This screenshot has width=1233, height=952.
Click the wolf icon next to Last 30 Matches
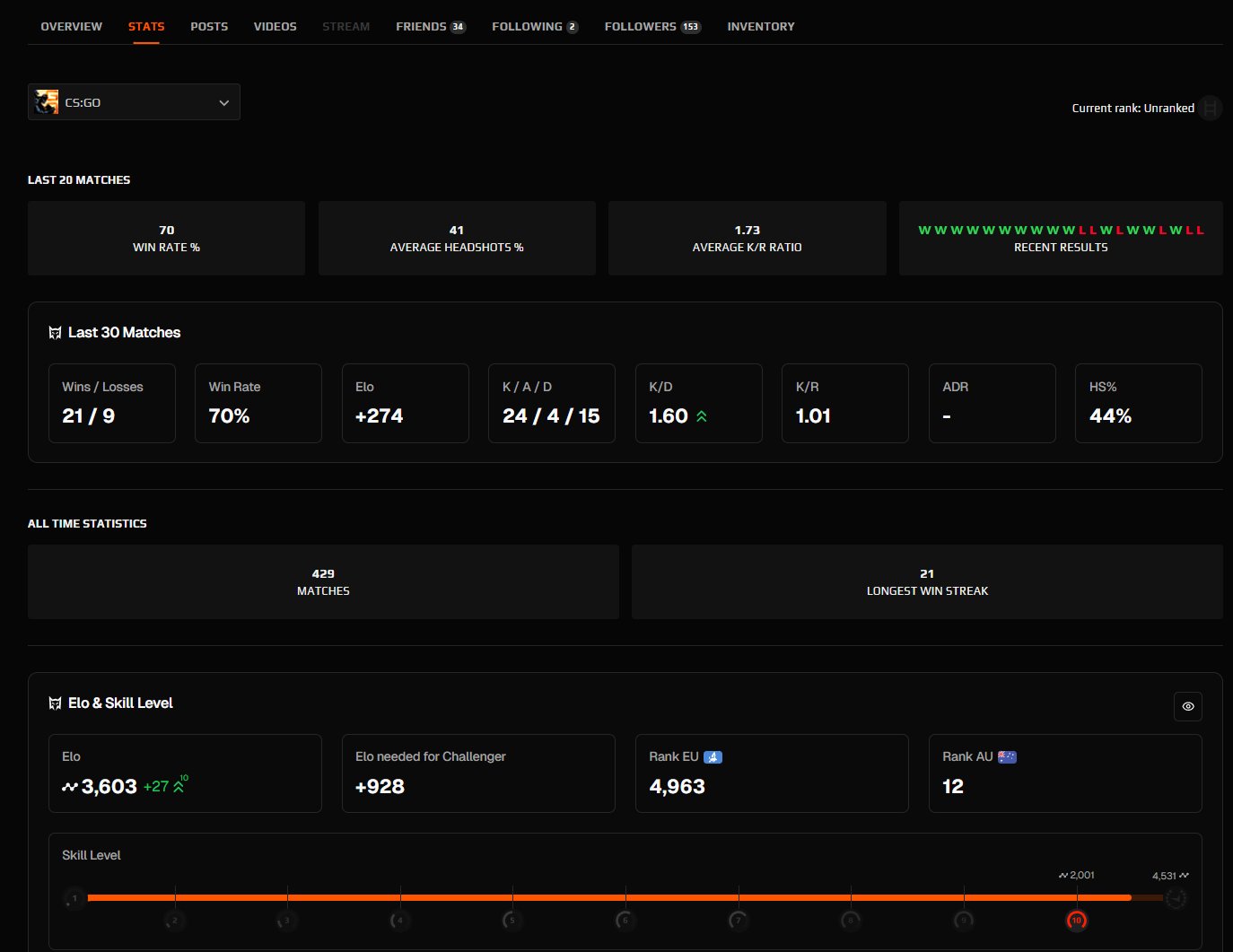[x=55, y=332]
